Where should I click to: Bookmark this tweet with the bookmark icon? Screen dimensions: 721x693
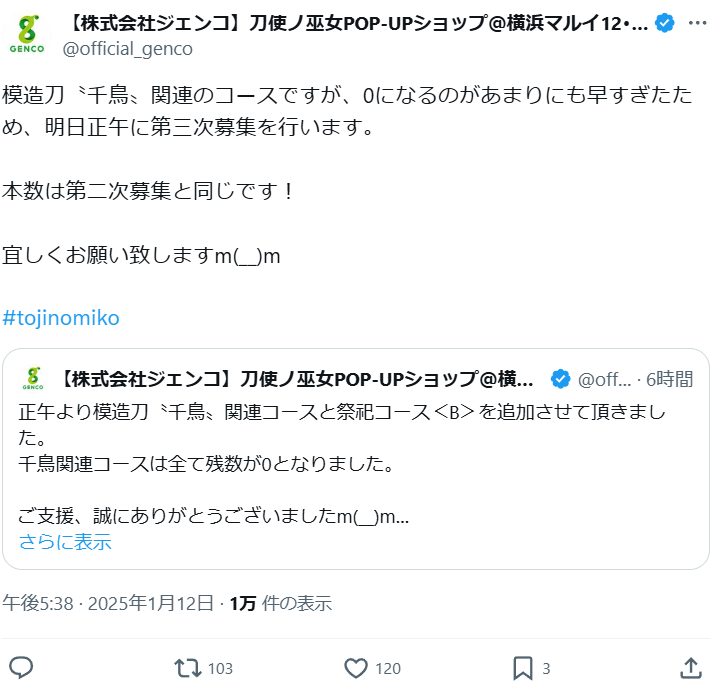[x=523, y=668]
